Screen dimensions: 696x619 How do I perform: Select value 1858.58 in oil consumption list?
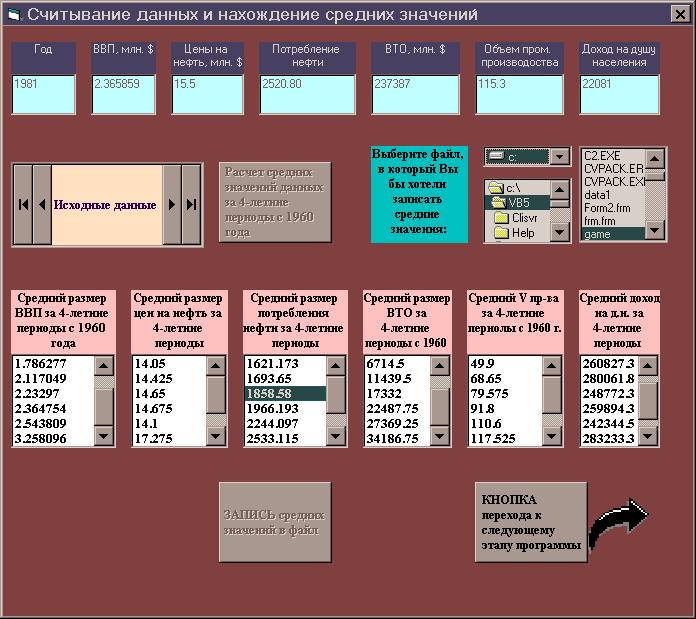point(285,394)
